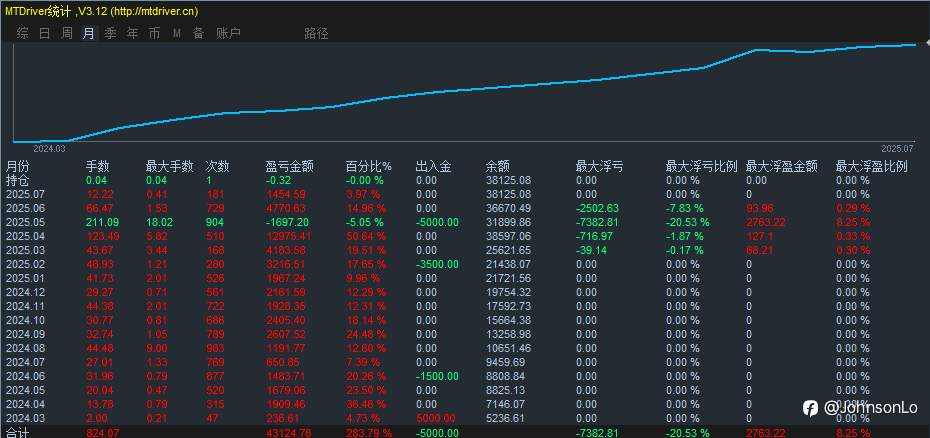Click the -1500.00 withdrawal value

[437, 376]
